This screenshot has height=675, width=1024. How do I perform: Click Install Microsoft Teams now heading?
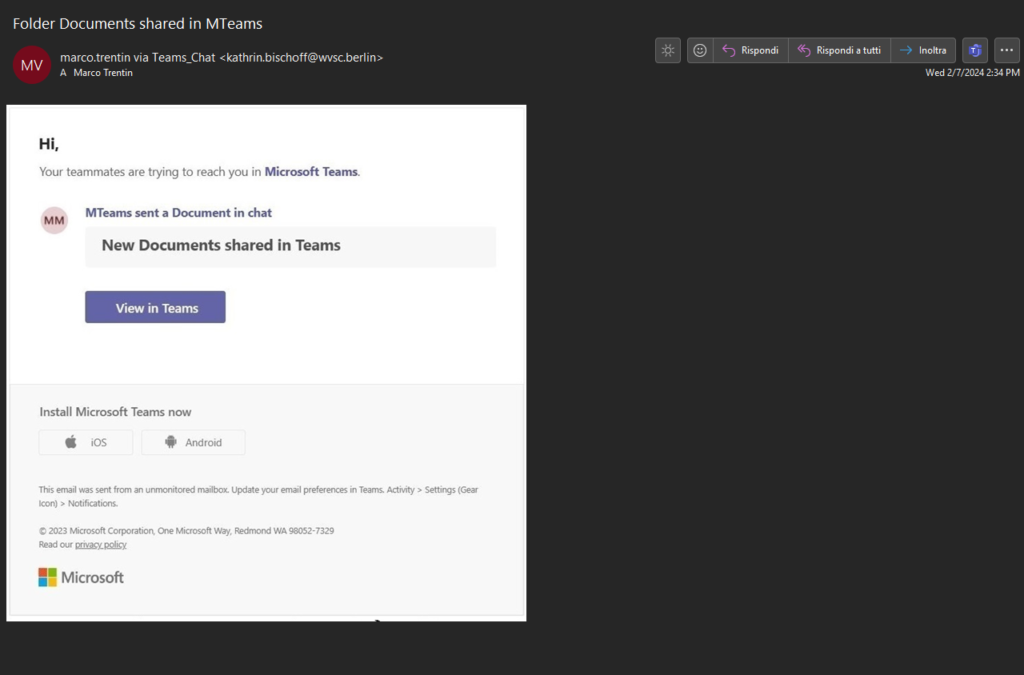pos(116,412)
